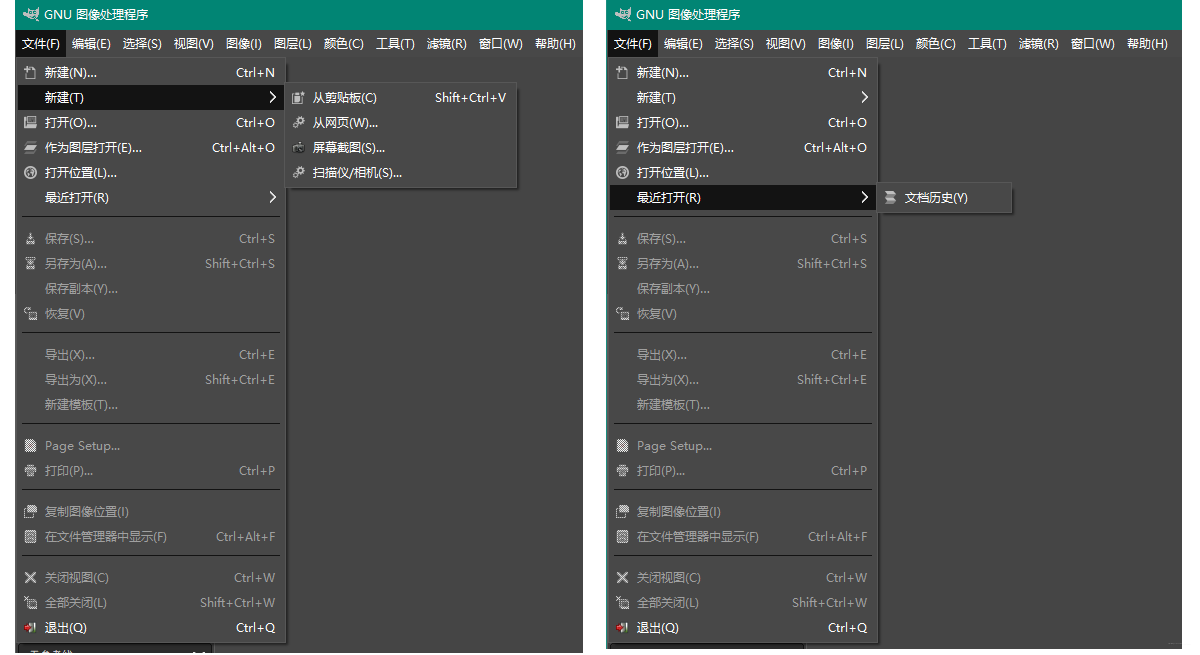
Task: Close 文件(F) menu in left window menu bar
Action: [41, 43]
